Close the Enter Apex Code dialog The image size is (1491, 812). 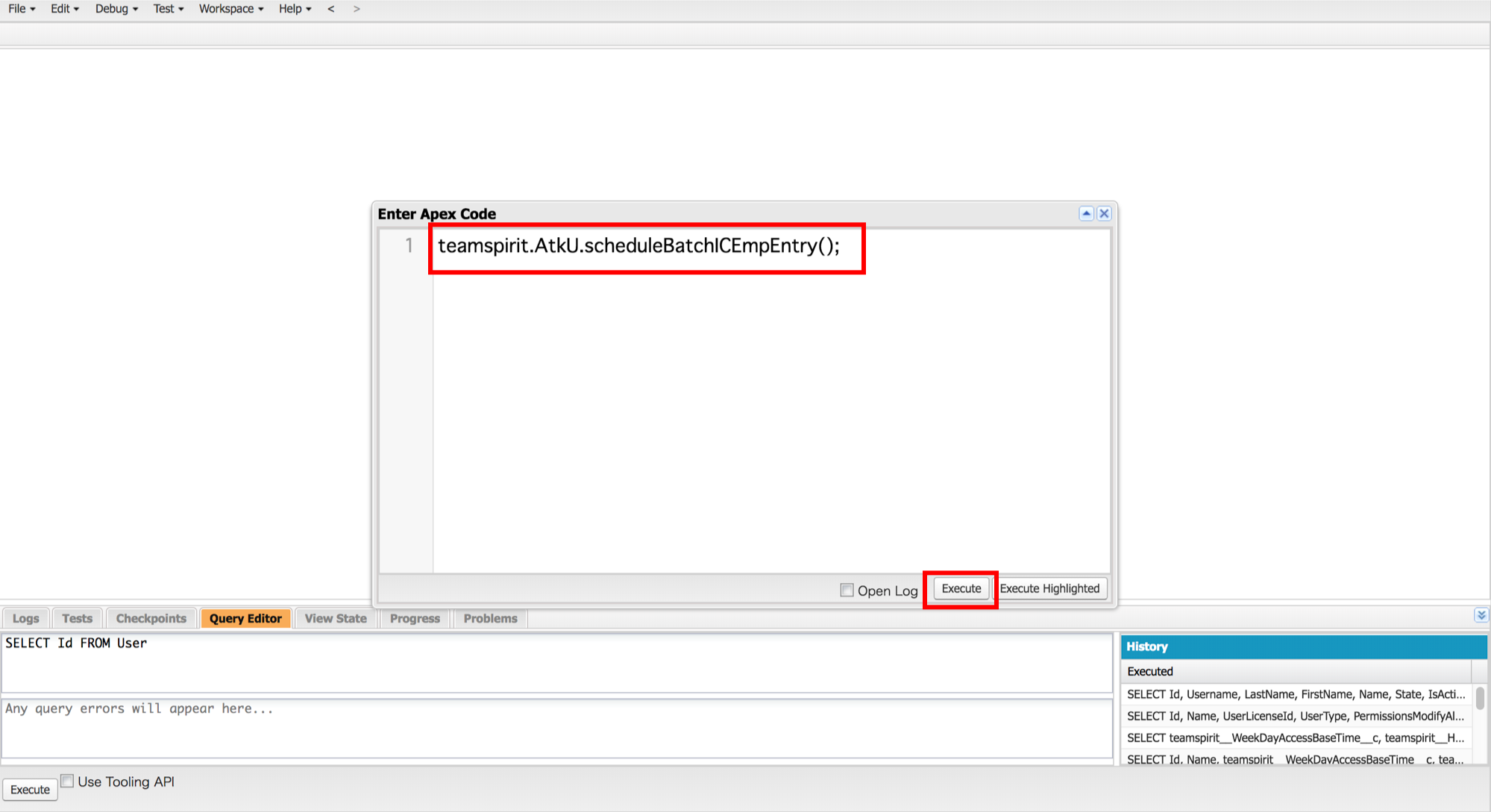coord(1104,214)
